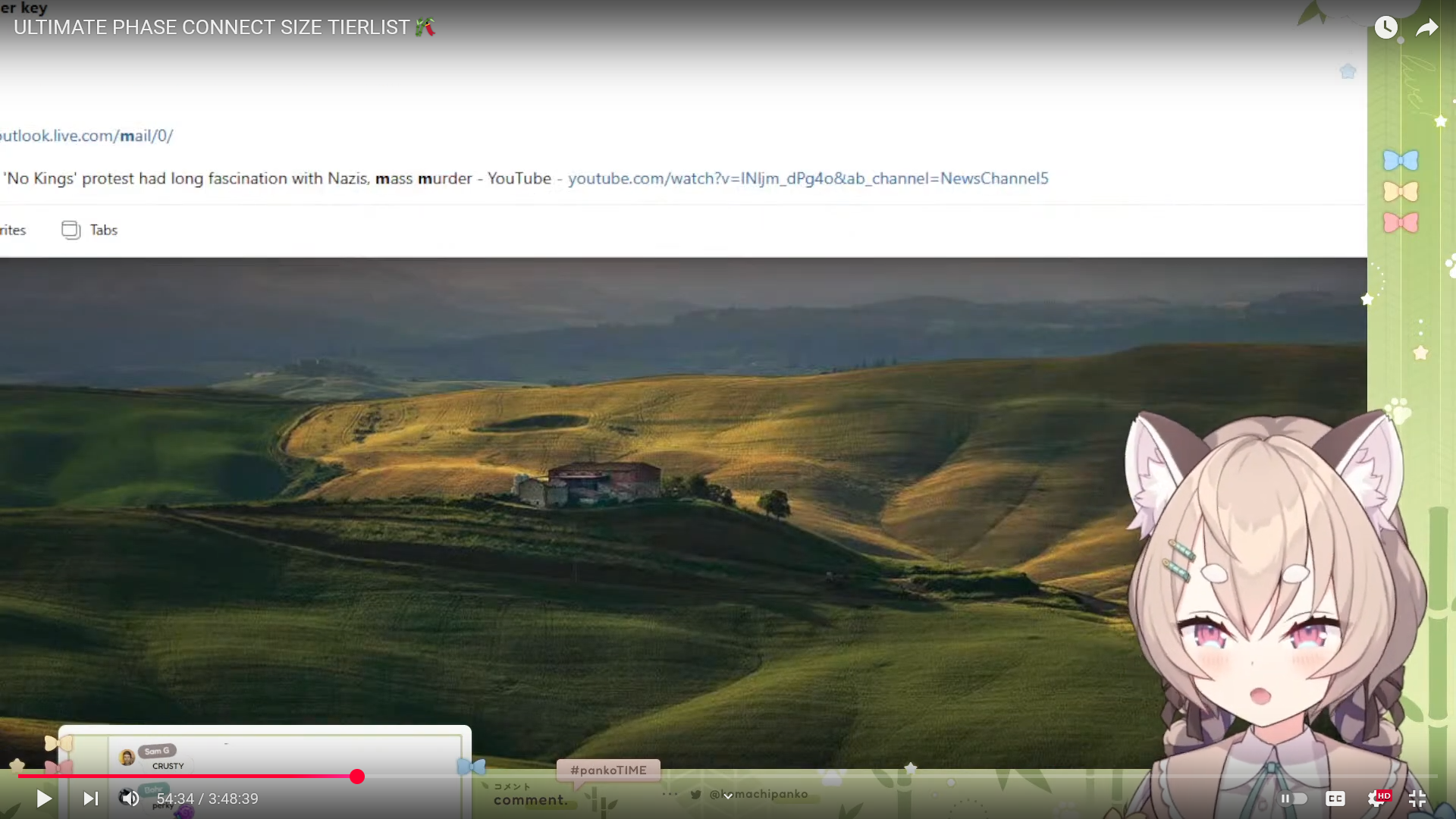Click youtube.com/watch NewsChannel5 link in video
The width and height of the screenshot is (1456, 819).
tap(808, 178)
